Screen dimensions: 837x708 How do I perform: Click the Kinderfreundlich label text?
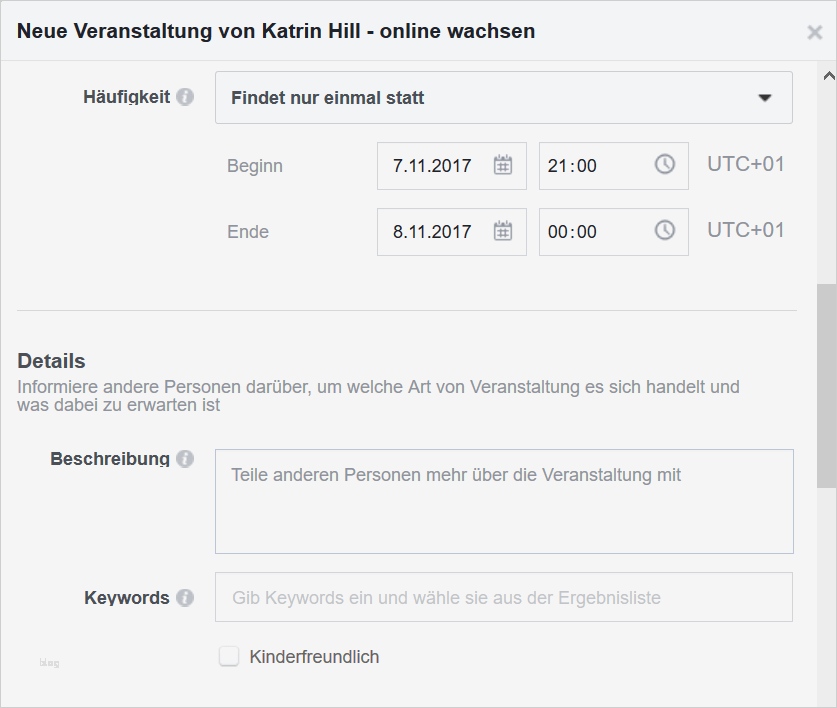point(314,657)
